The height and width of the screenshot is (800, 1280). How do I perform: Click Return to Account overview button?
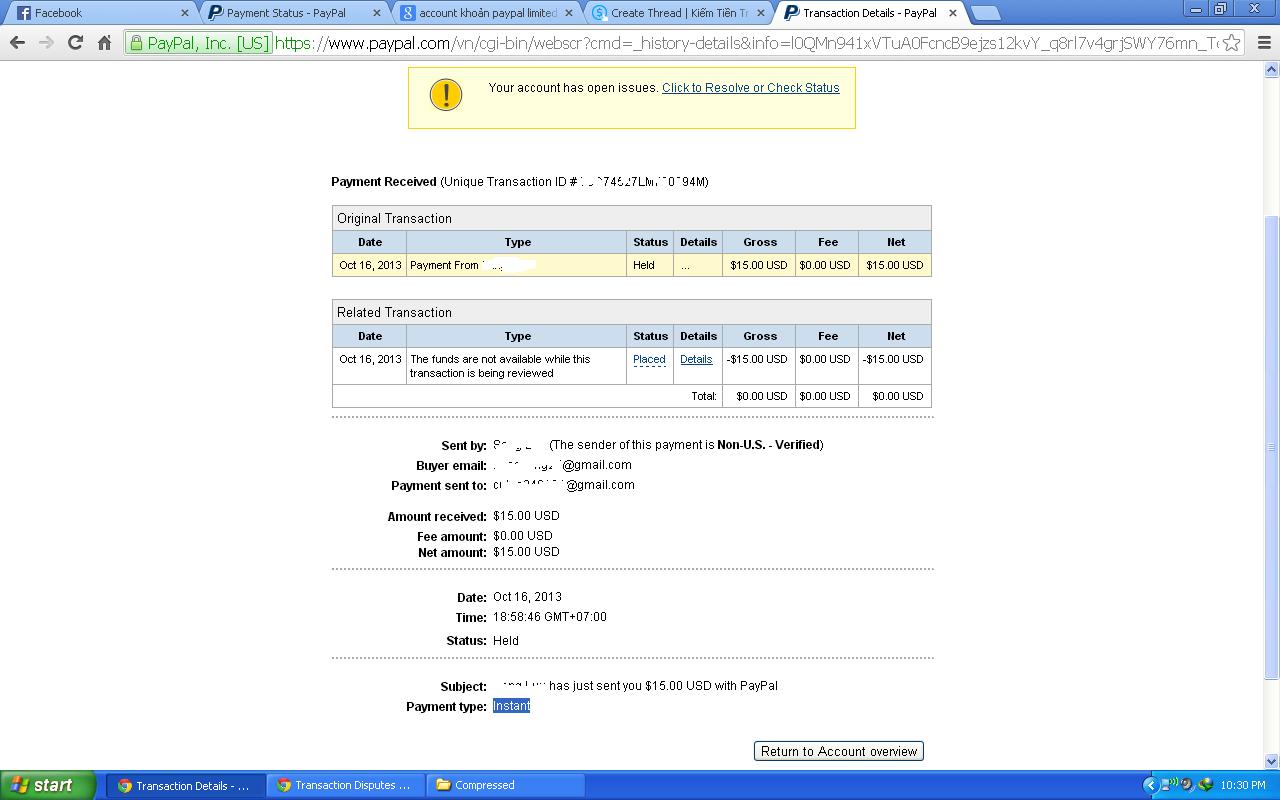click(x=839, y=751)
